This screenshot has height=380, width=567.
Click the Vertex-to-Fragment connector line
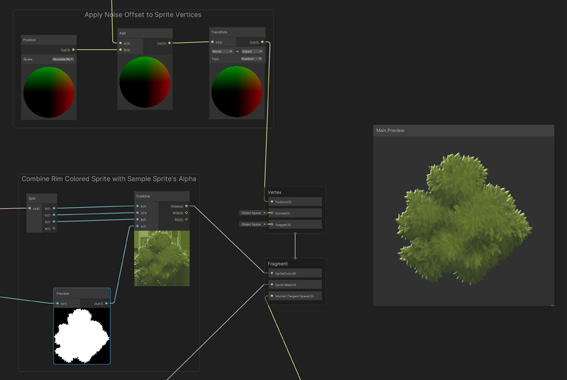tap(295, 246)
